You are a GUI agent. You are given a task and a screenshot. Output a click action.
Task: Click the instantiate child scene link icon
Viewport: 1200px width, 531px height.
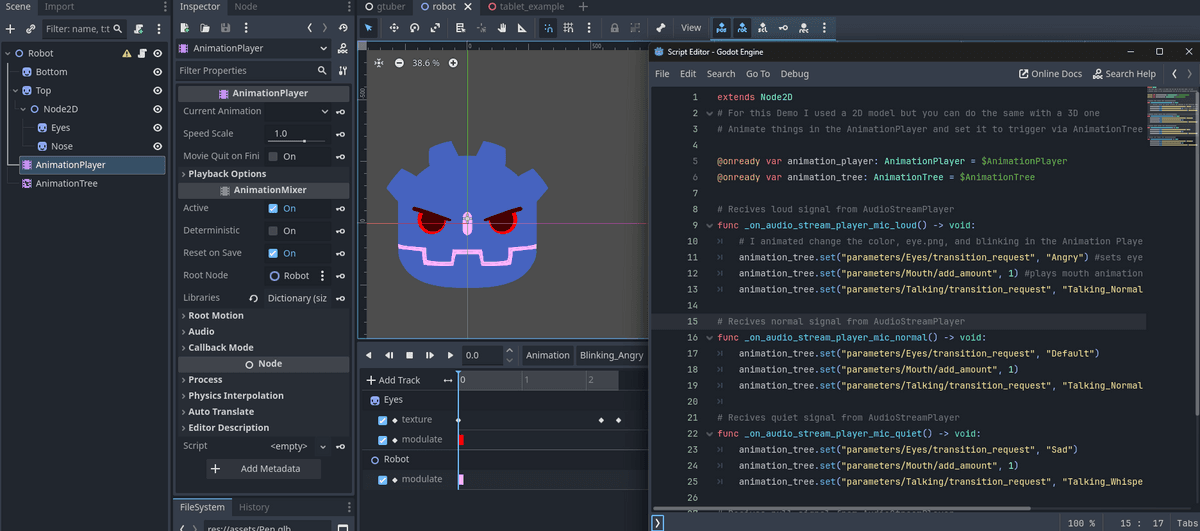(31, 29)
